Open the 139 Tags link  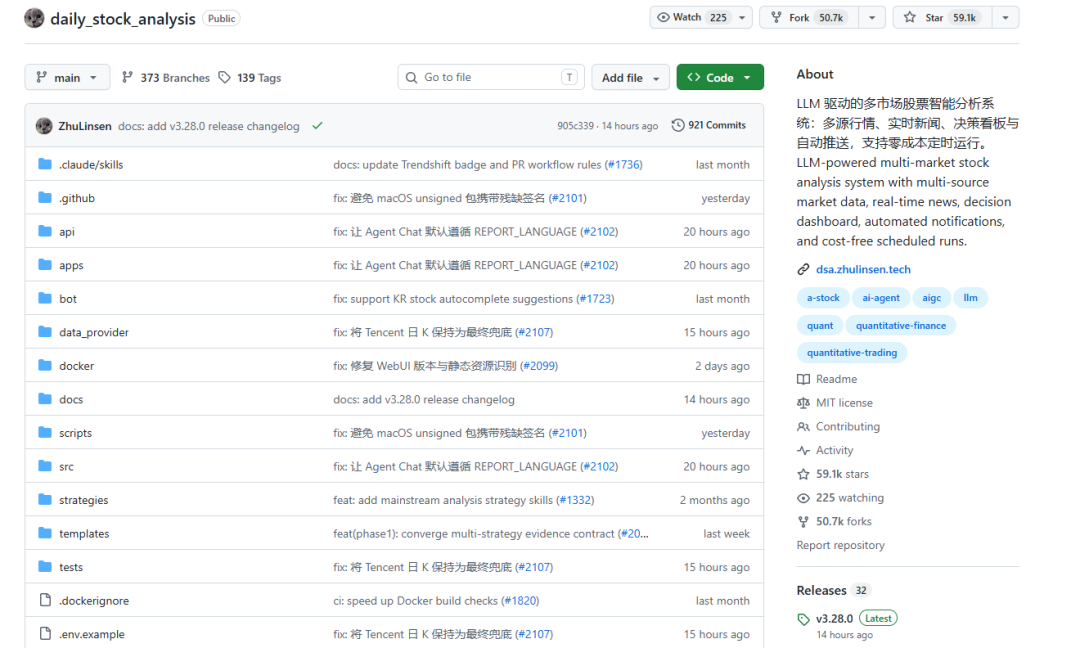coord(250,78)
